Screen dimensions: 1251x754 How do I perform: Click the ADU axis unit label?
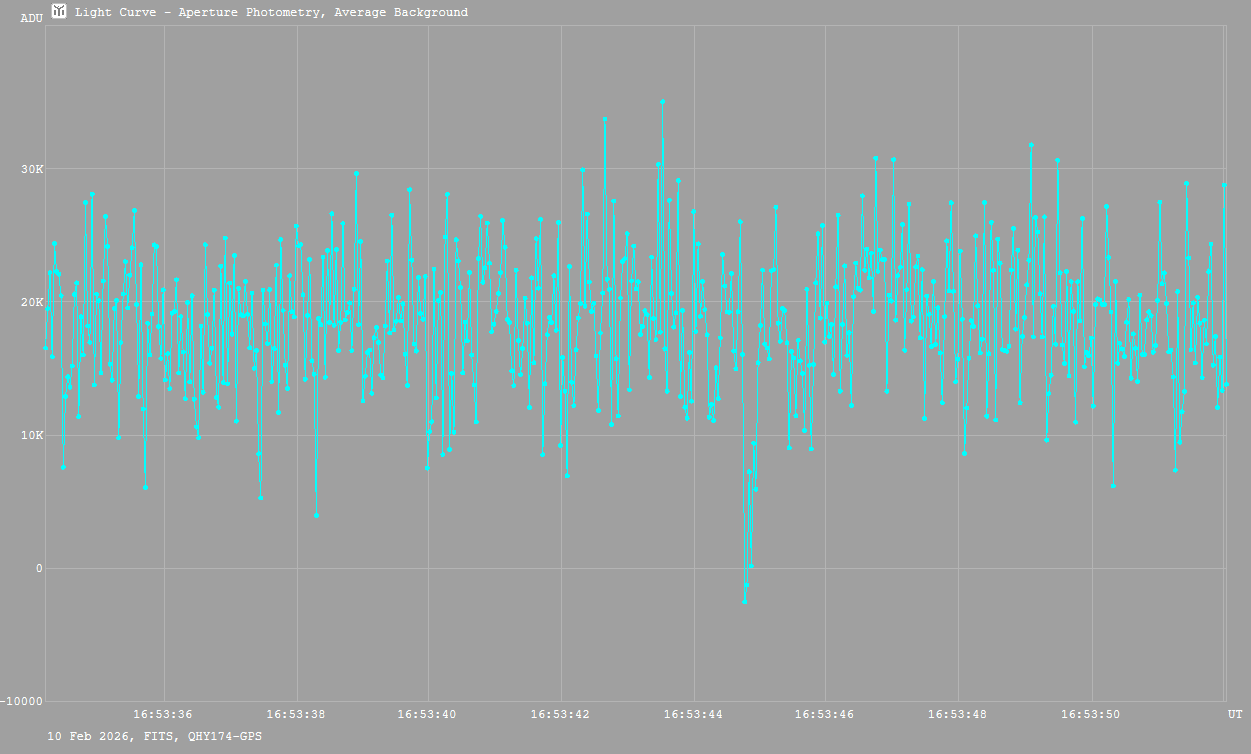[x=31, y=18]
